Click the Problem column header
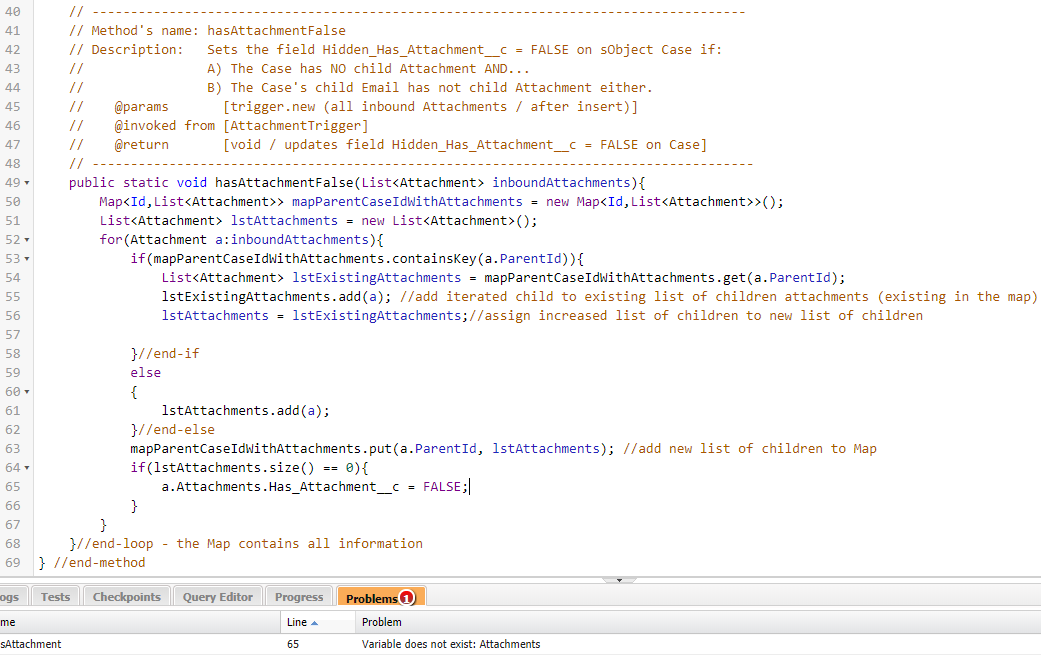Image resolution: width=1041 pixels, height=666 pixels. click(x=382, y=622)
